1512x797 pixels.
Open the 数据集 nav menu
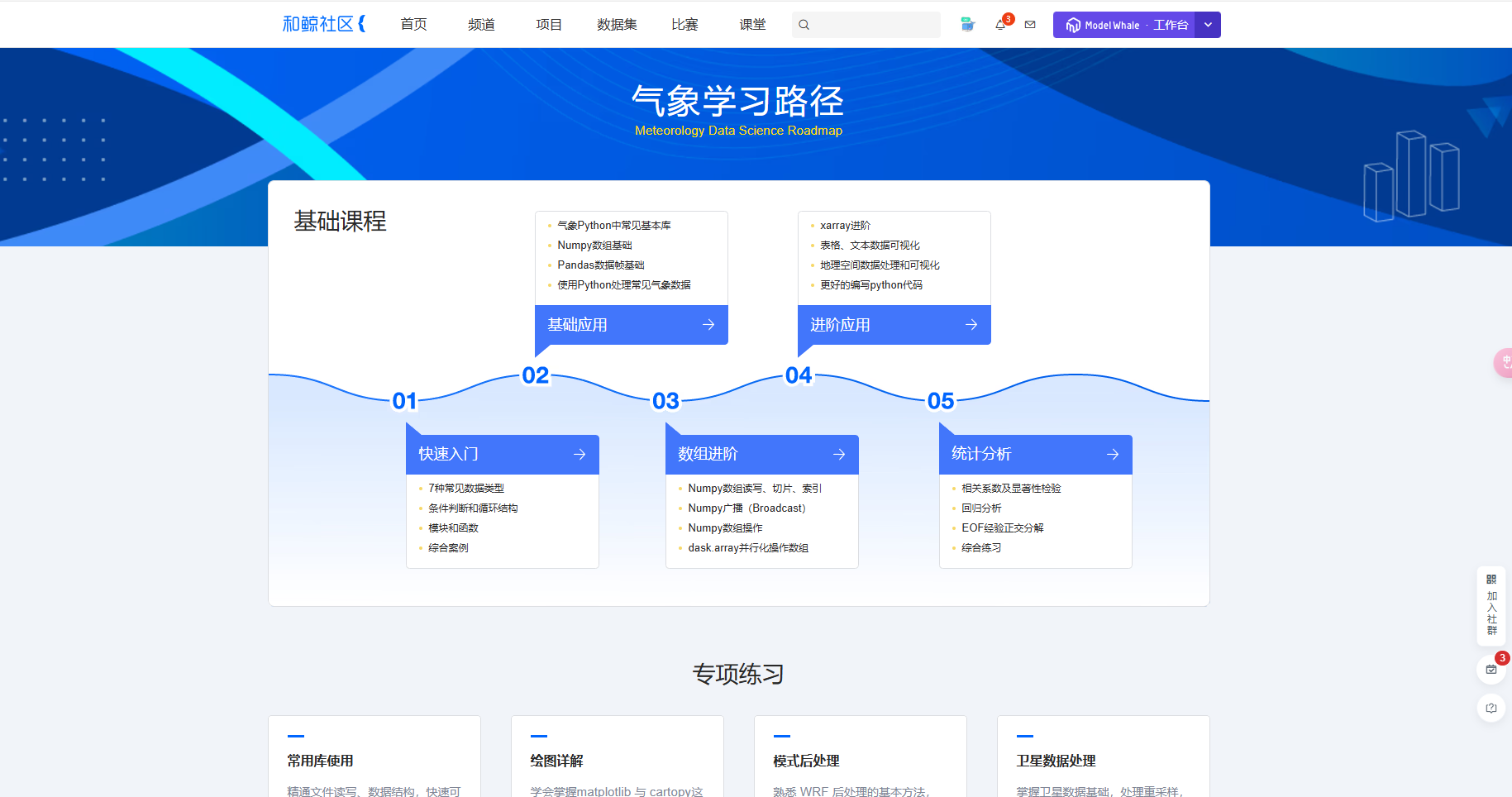pyautogui.click(x=617, y=25)
